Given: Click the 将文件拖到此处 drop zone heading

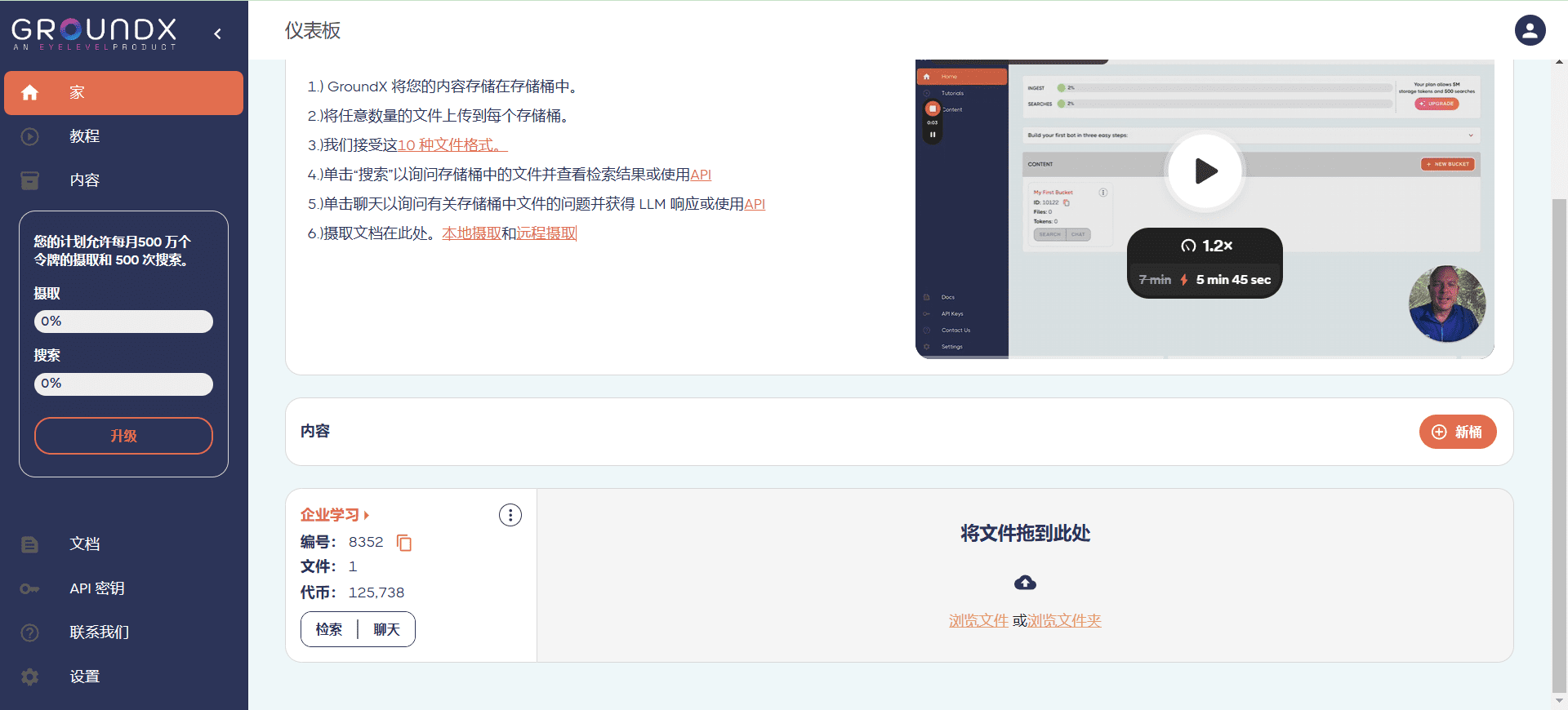Looking at the screenshot, I should pyautogui.click(x=1025, y=534).
